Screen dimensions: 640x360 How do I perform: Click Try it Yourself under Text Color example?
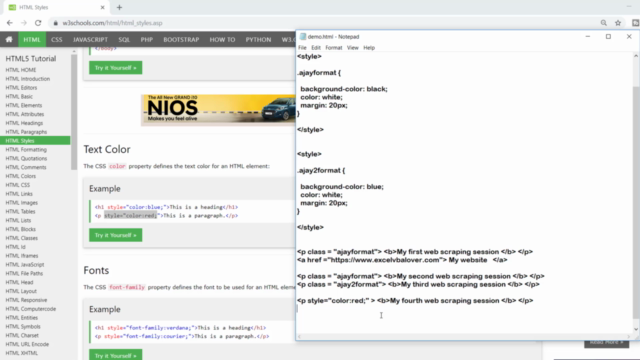tap(116, 235)
